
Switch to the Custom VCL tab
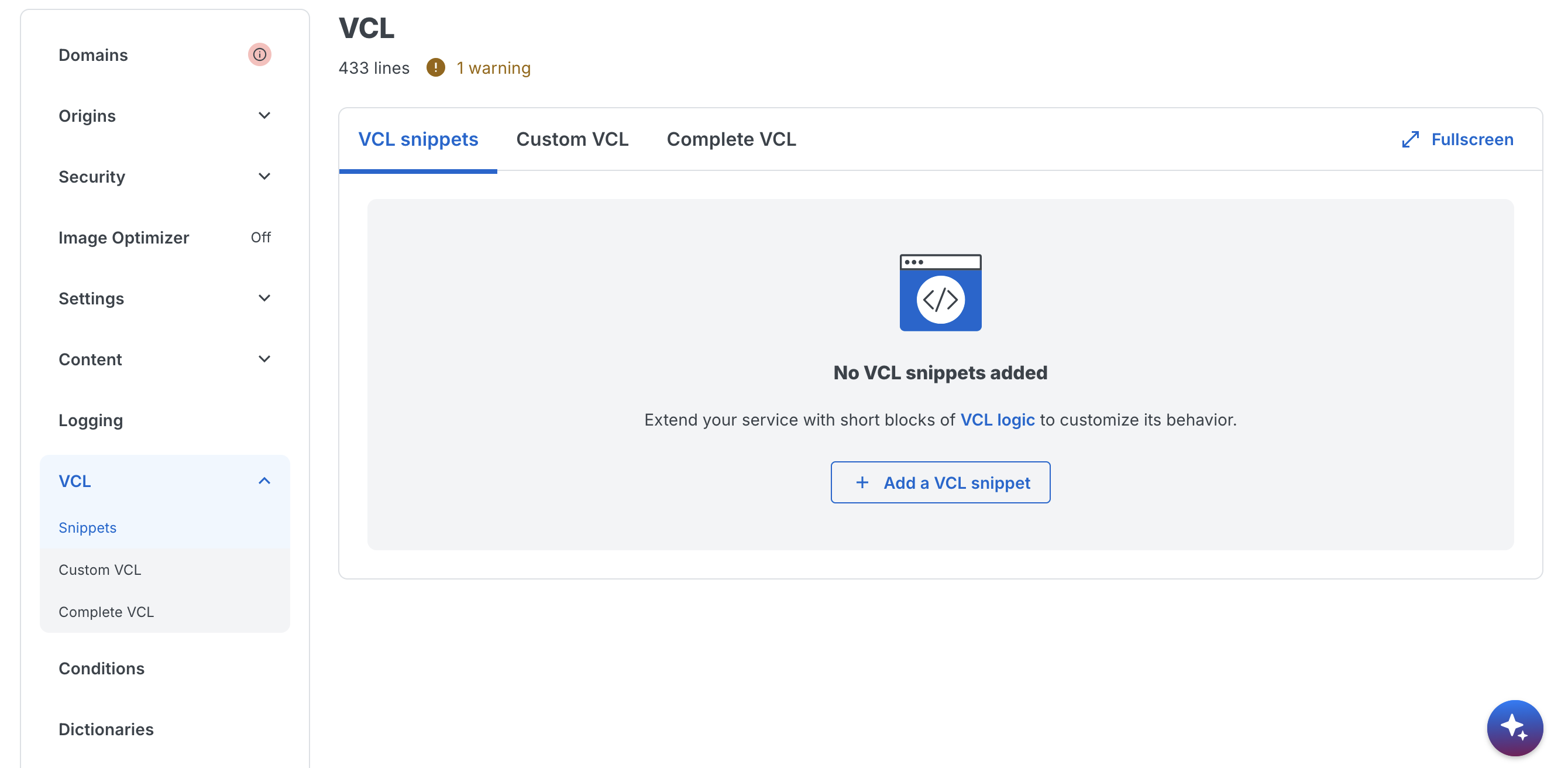tap(572, 139)
